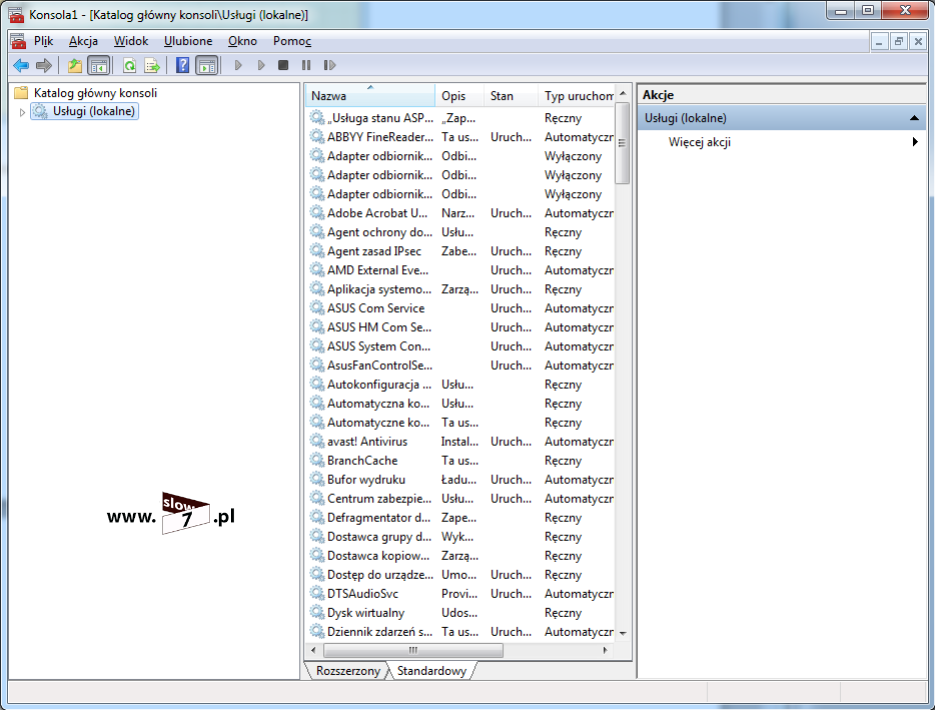Click the horizontal scrollbar thumb of services list
This screenshot has width=935, height=710.
[x=413, y=650]
